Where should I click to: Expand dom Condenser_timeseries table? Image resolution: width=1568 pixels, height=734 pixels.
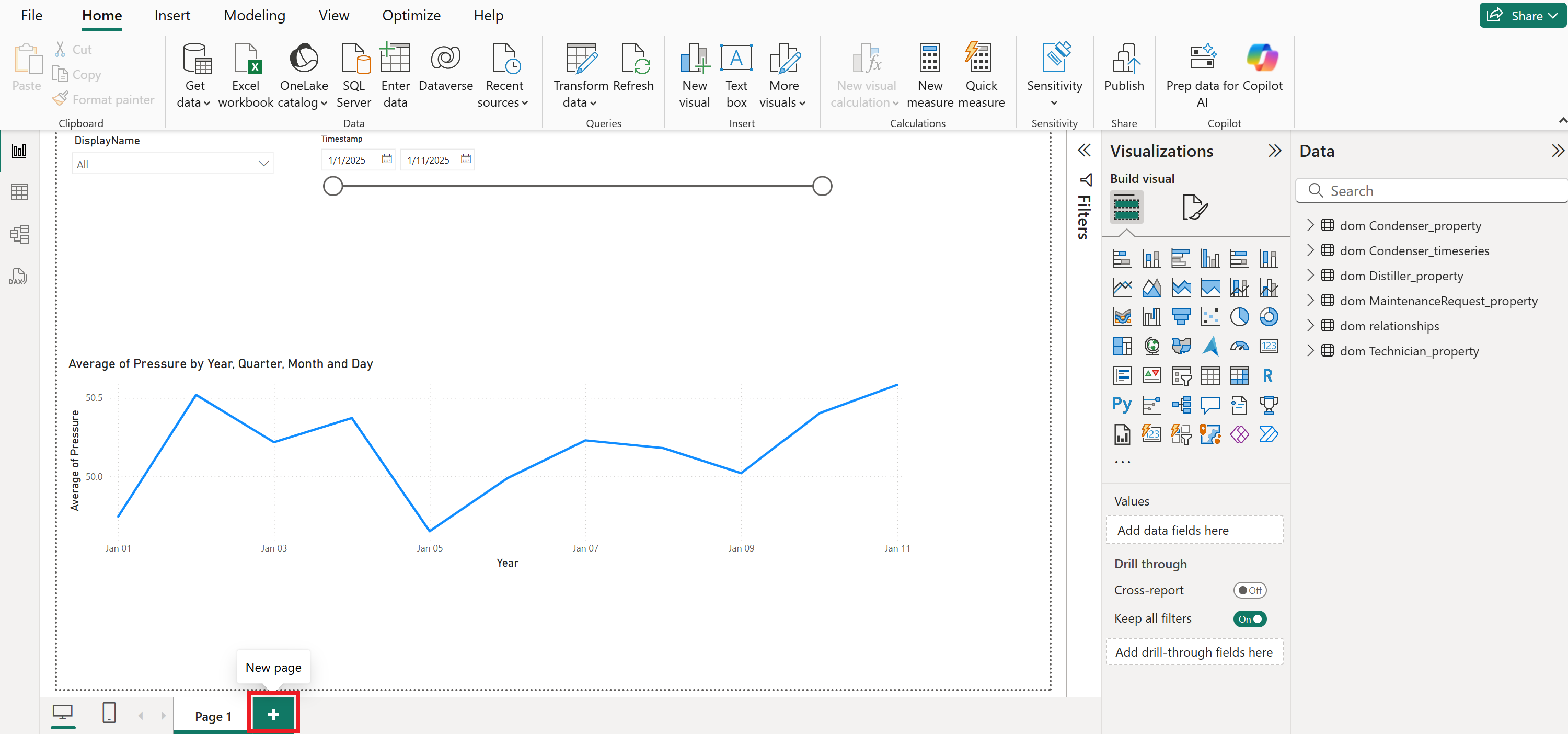click(x=1310, y=250)
